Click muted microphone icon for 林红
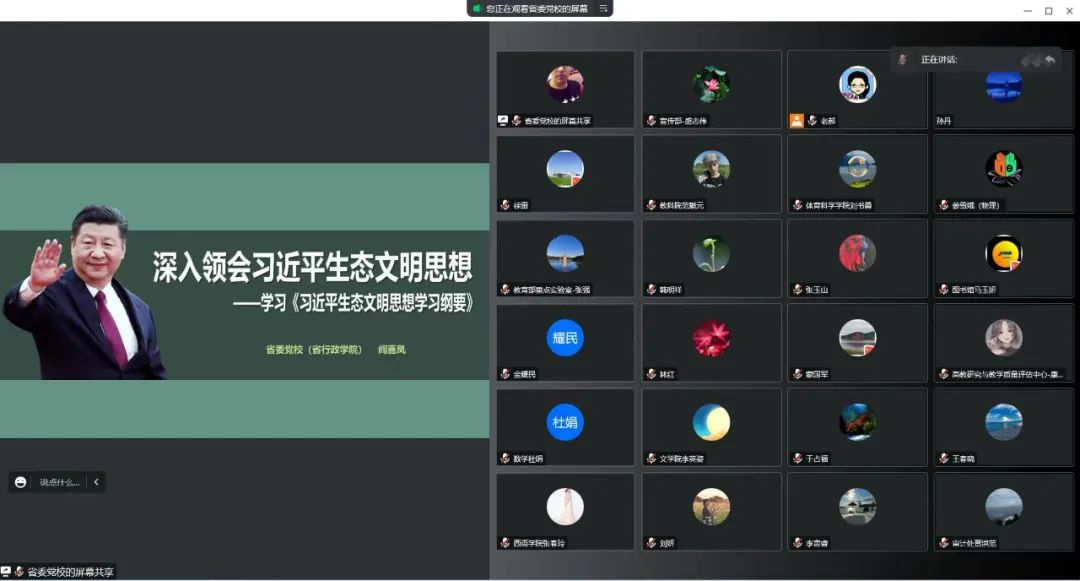The width and height of the screenshot is (1080, 581). (651, 374)
